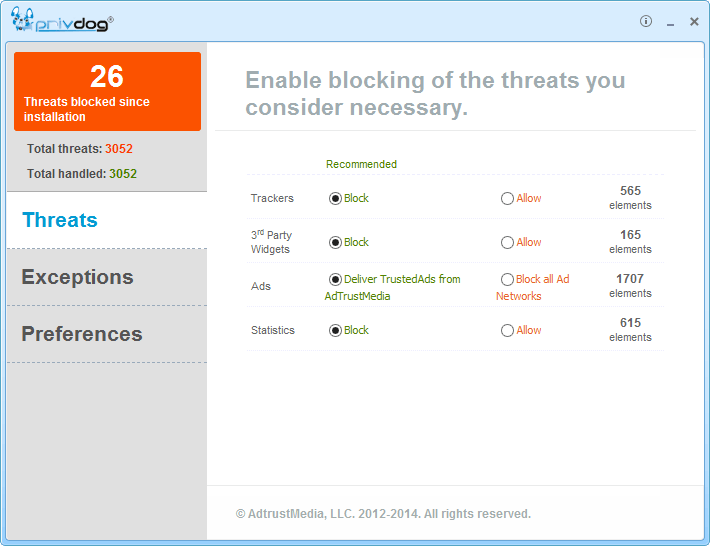This screenshot has width=710, height=546.
Task: Minimize the PrivDog window
Action: tap(670, 22)
